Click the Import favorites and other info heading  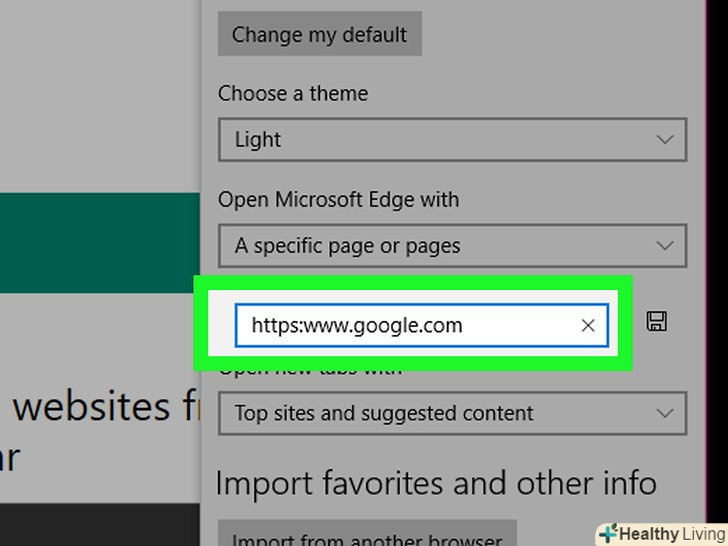pos(436,484)
